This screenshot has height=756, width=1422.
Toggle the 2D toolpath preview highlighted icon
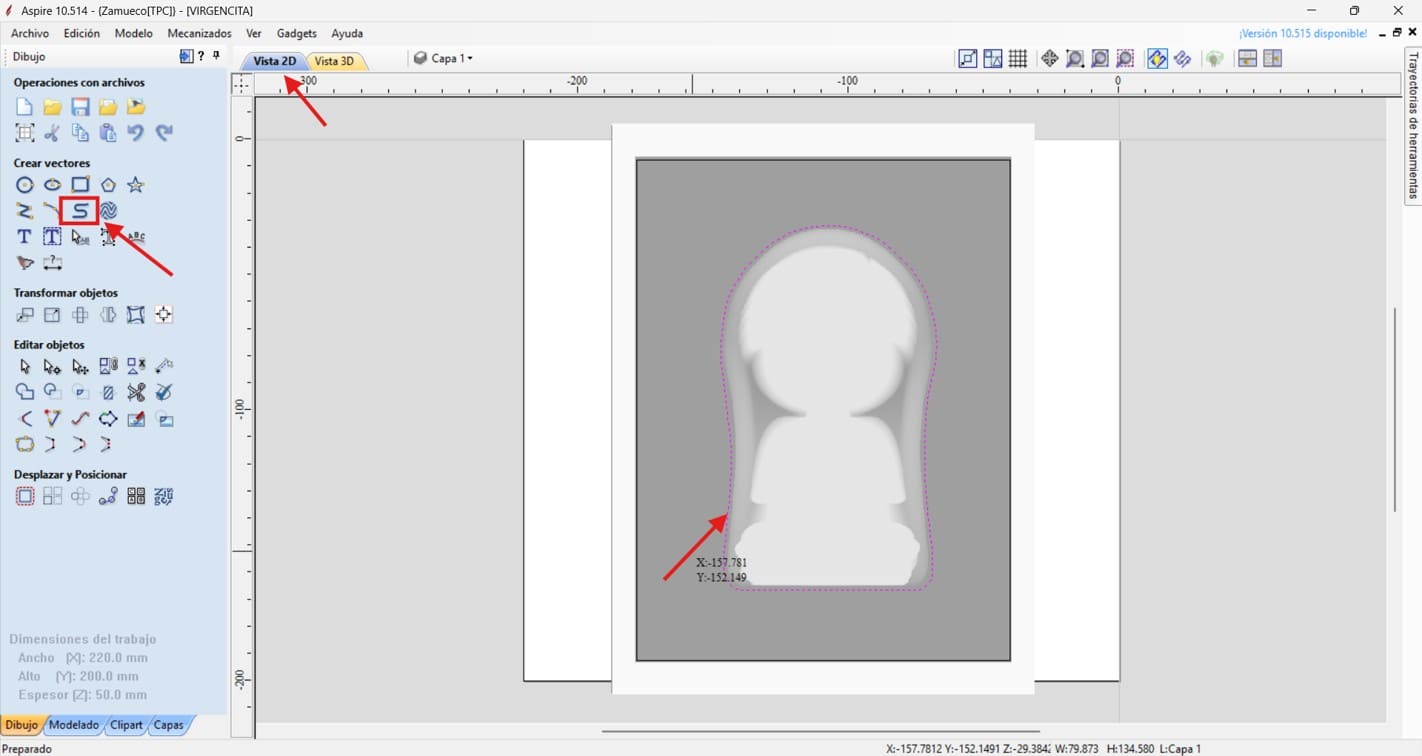1157,59
